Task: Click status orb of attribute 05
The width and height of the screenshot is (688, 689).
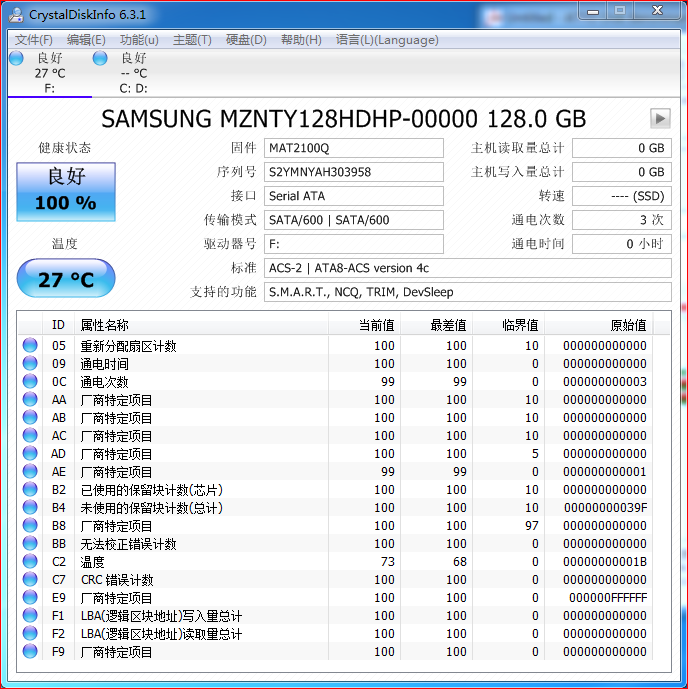Action: click(30, 345)
